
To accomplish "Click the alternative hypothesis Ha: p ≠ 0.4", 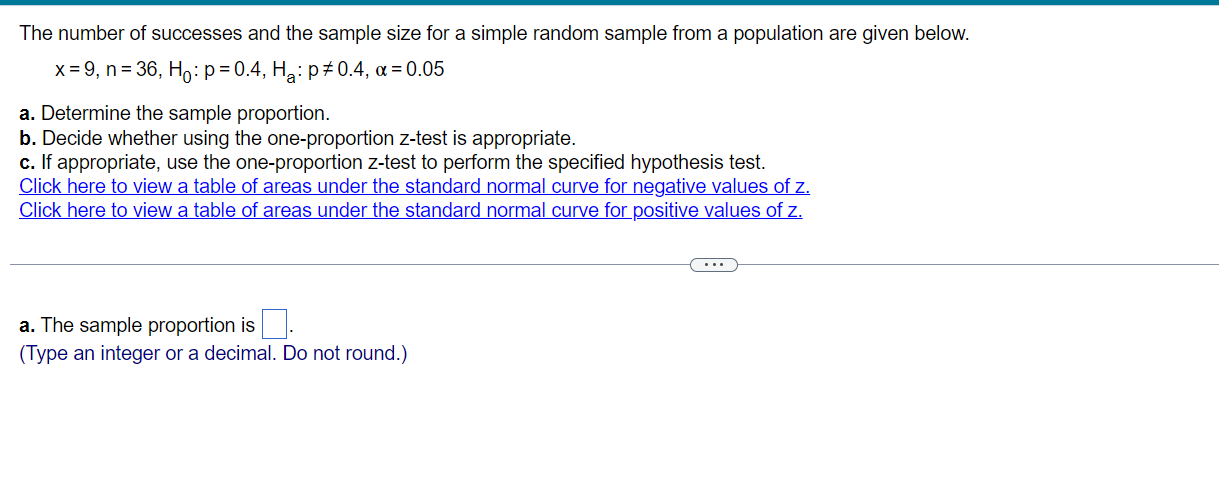I will pyautogui.click(x=307, y=71).
